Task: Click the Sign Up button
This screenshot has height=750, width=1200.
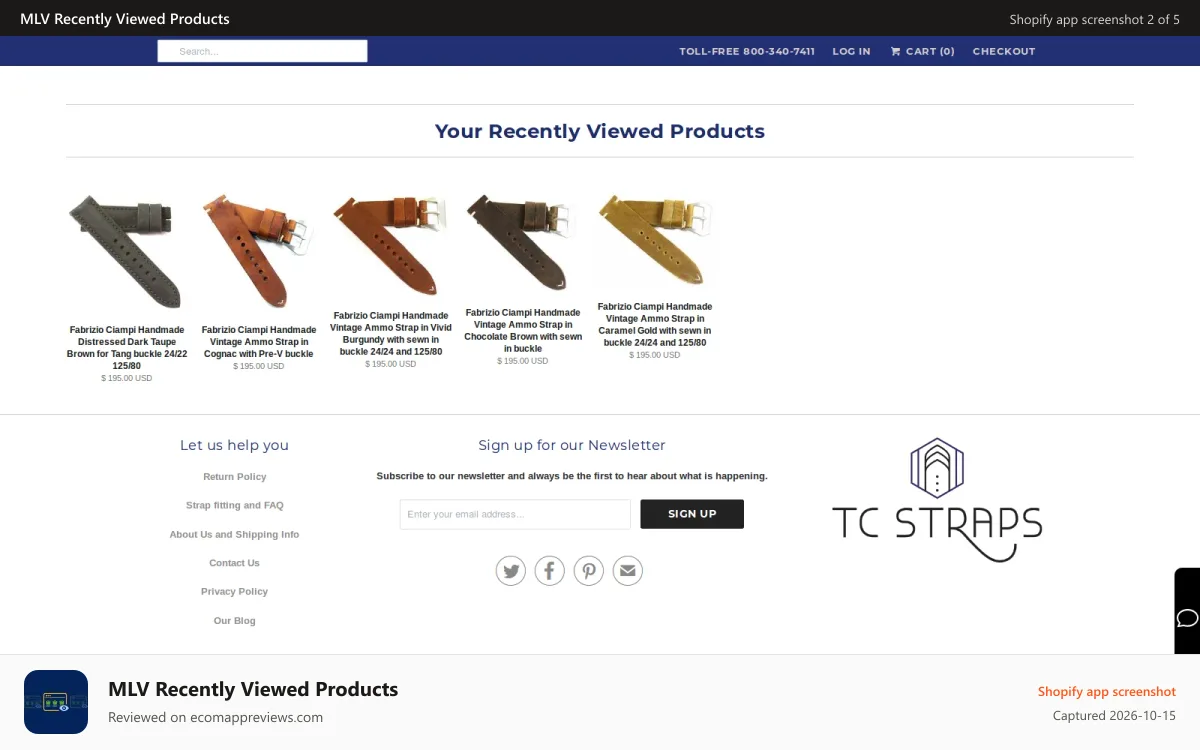Action: coord(692,514)
